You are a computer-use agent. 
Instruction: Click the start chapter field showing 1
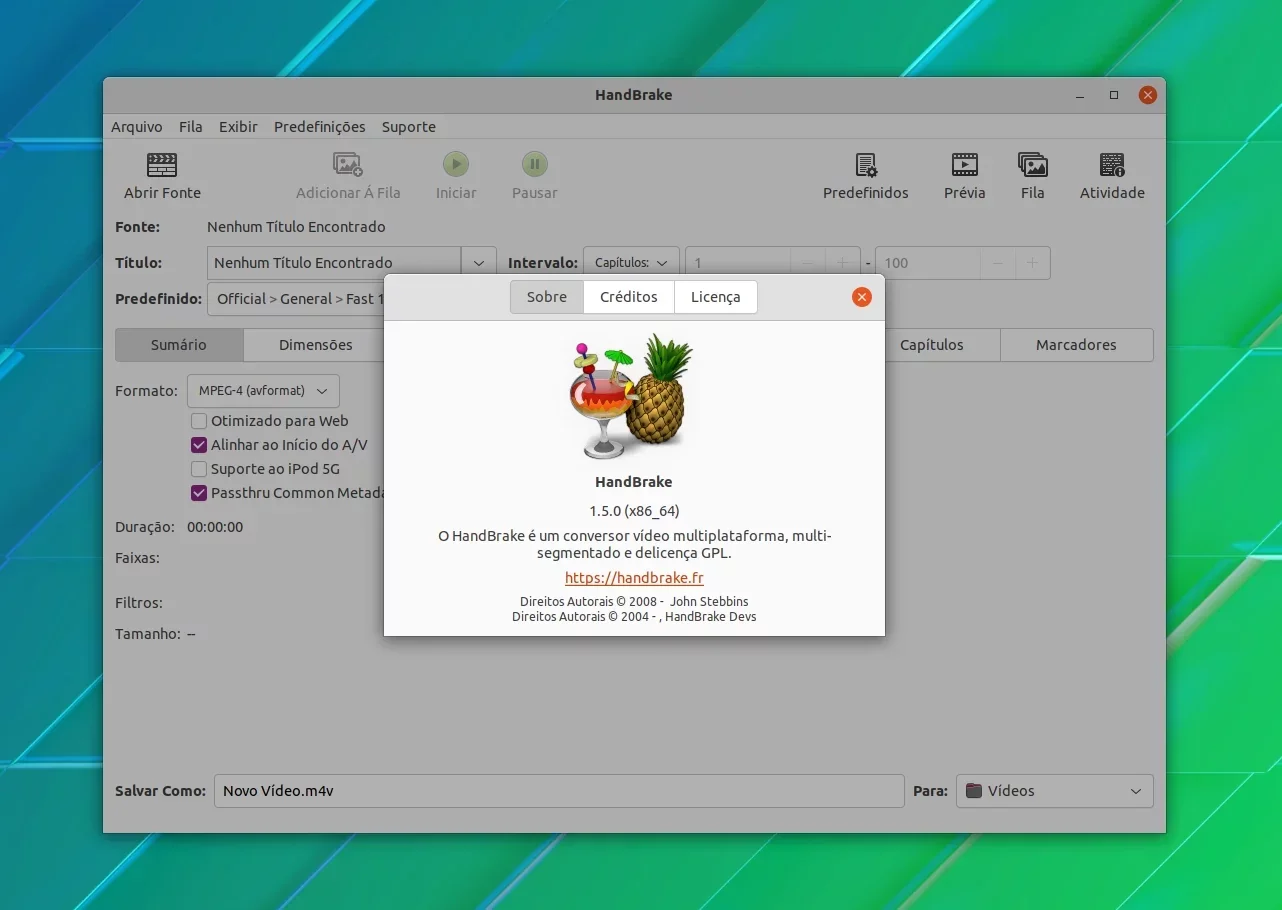738,263
